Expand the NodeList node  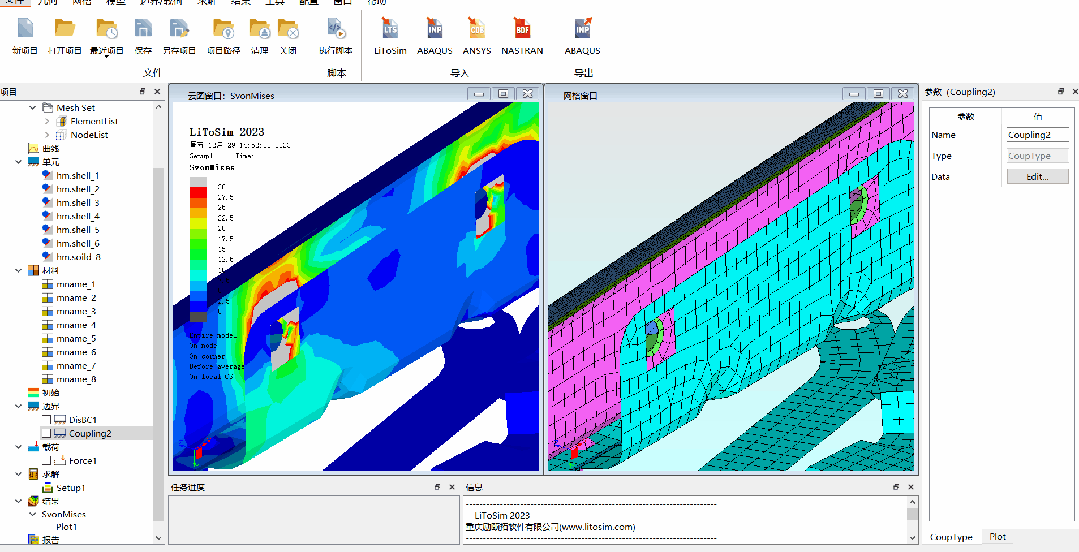(x=46, y=135)
